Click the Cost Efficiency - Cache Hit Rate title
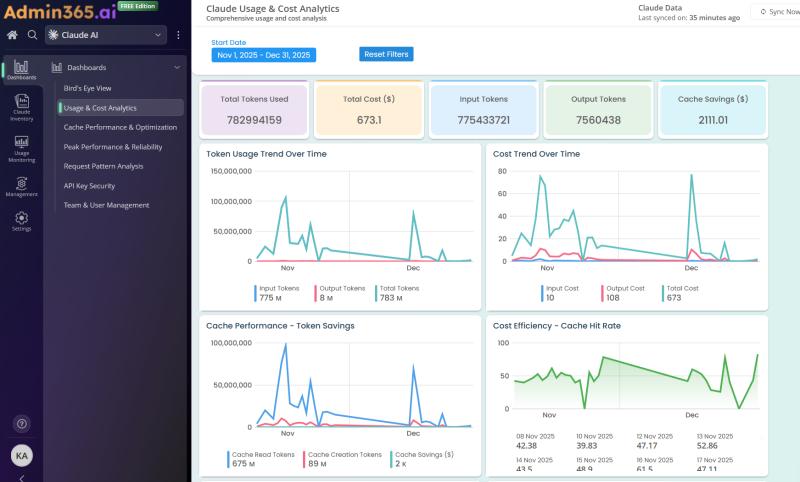 click(x=557, y=326)
